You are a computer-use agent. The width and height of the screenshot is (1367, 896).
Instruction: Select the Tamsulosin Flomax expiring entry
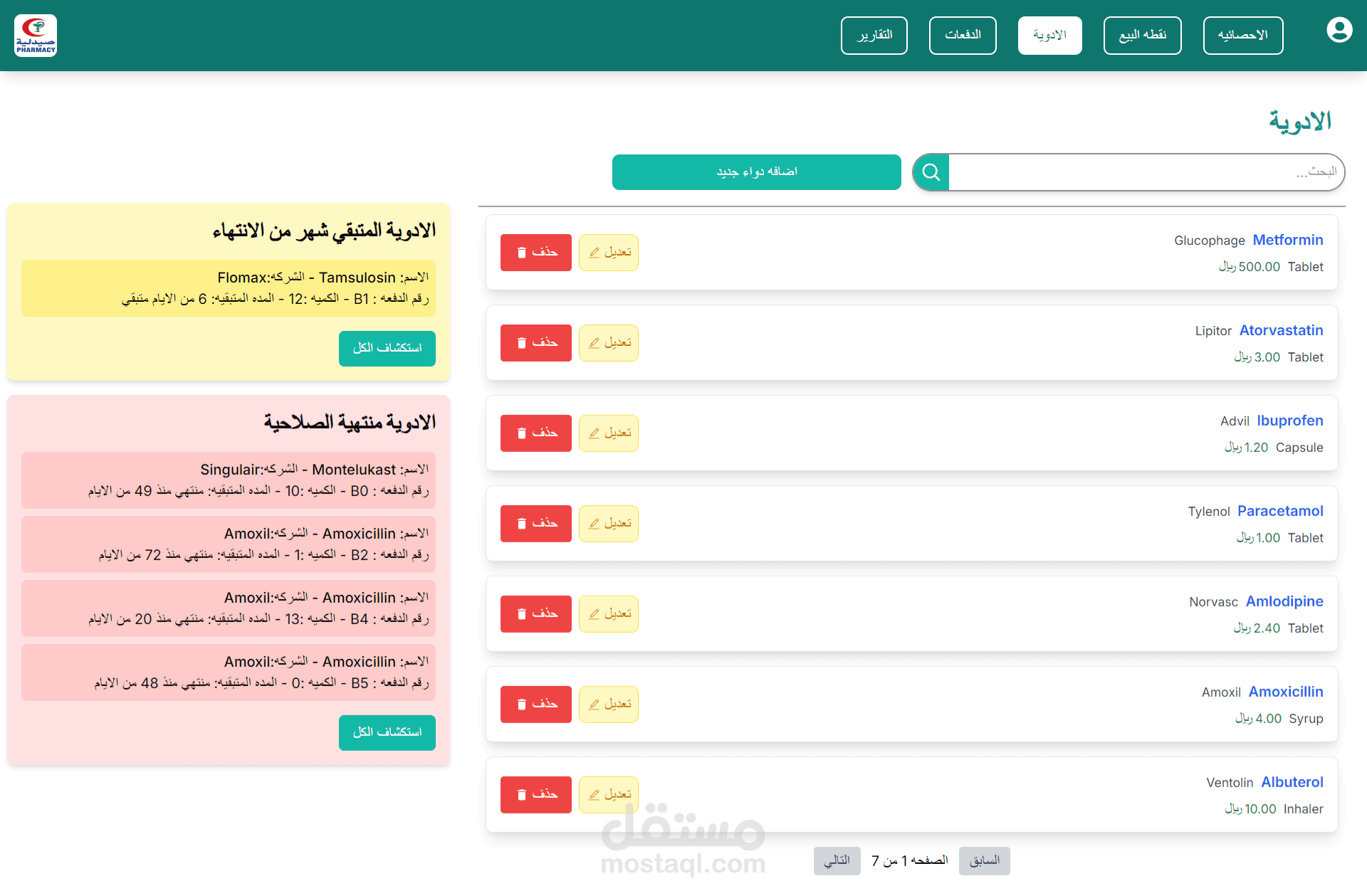[229, 288]
